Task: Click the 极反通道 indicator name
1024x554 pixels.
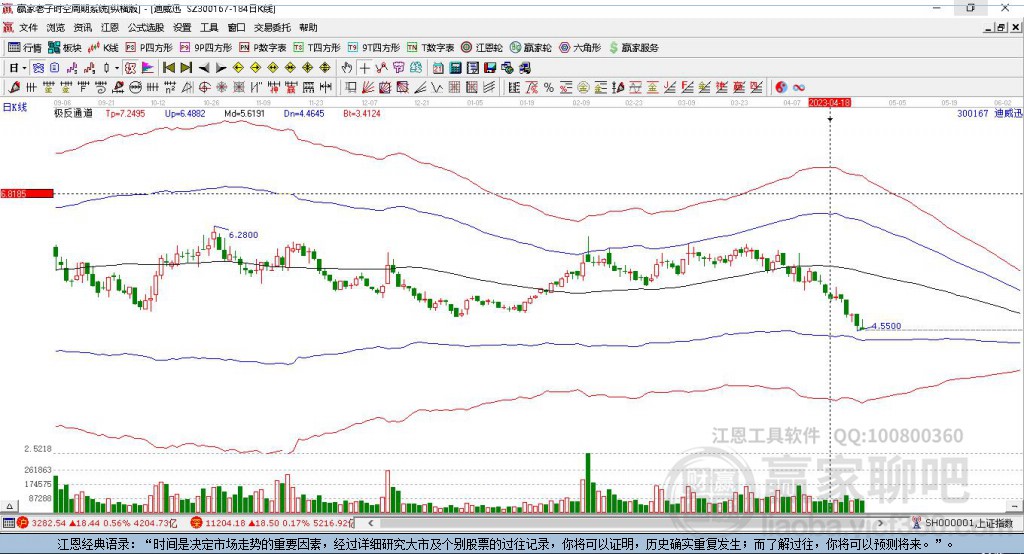Action: (x=73, y=113)
